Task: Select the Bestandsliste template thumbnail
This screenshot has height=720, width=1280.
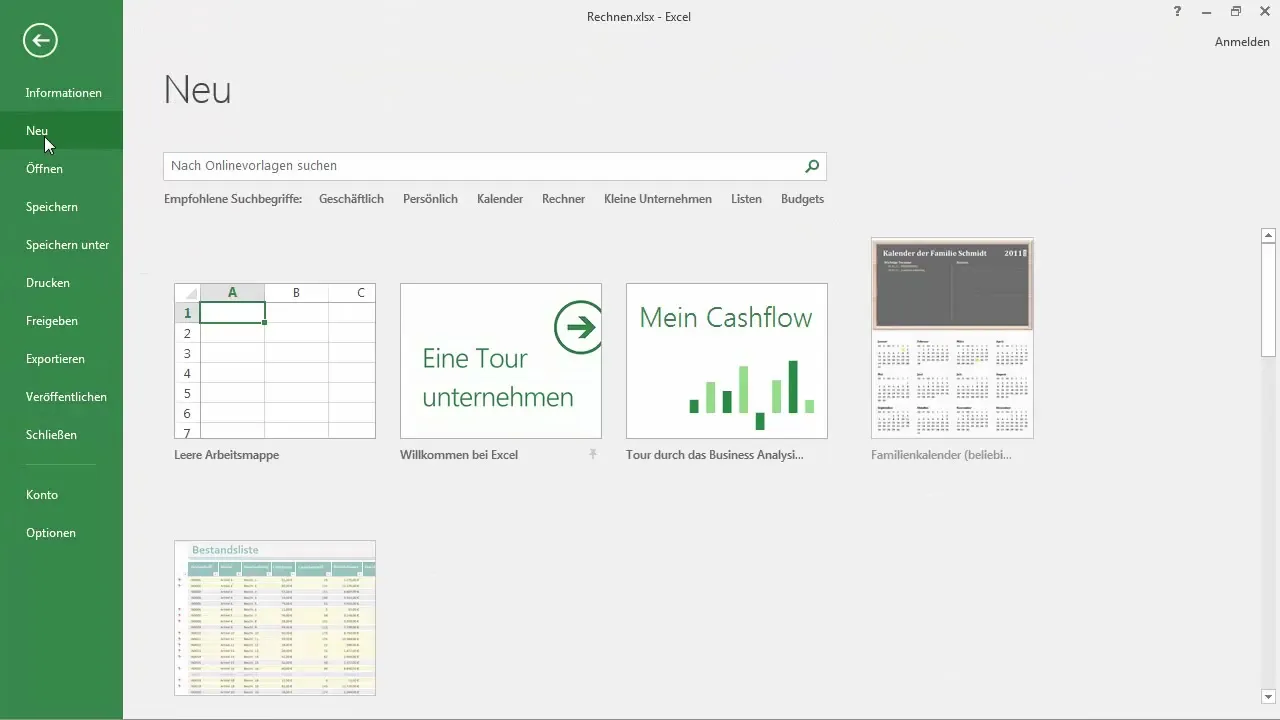Action: (275, 618)
